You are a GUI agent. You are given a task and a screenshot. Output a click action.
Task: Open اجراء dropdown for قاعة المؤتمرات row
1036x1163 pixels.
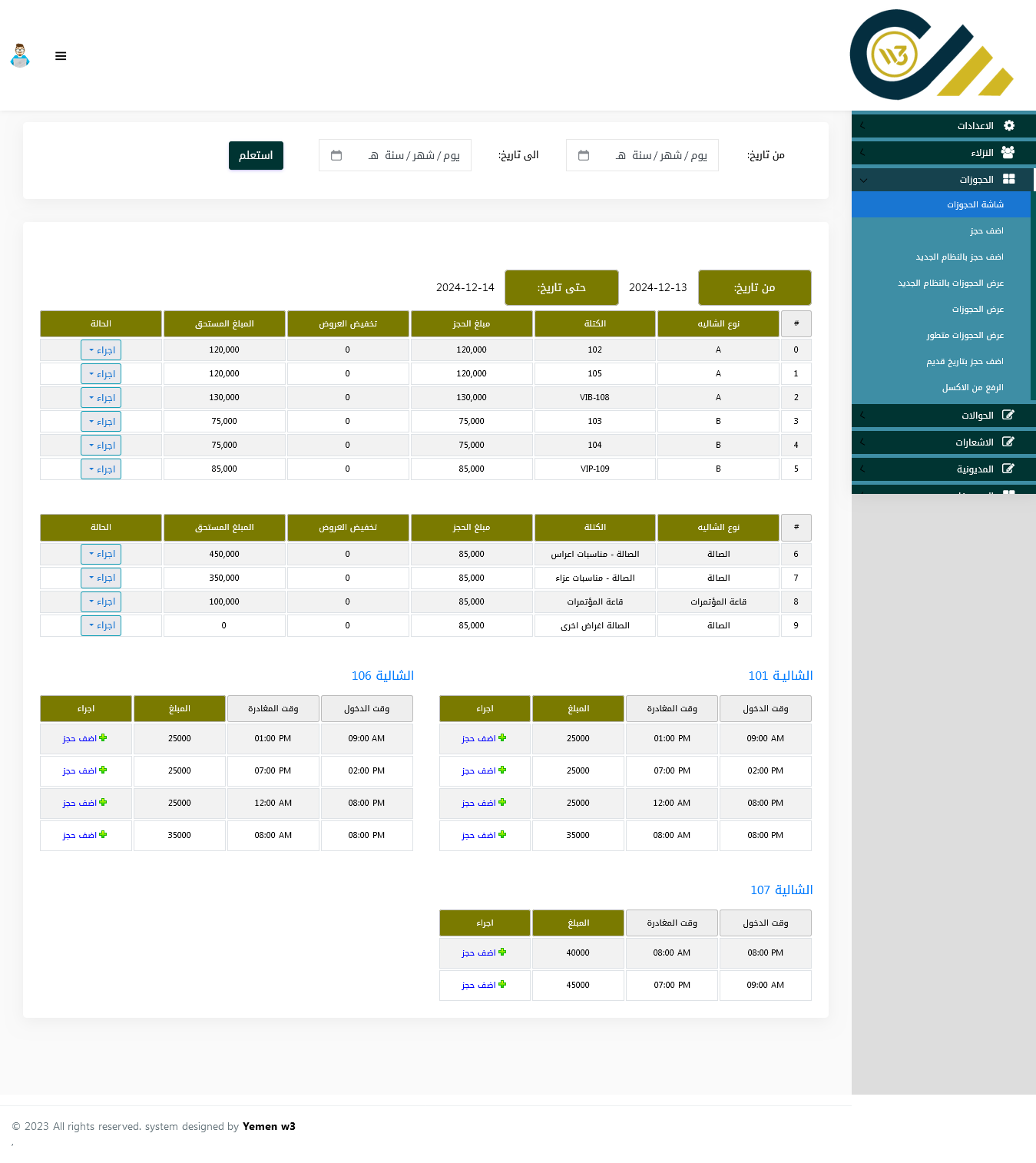[x=101, y=601]
